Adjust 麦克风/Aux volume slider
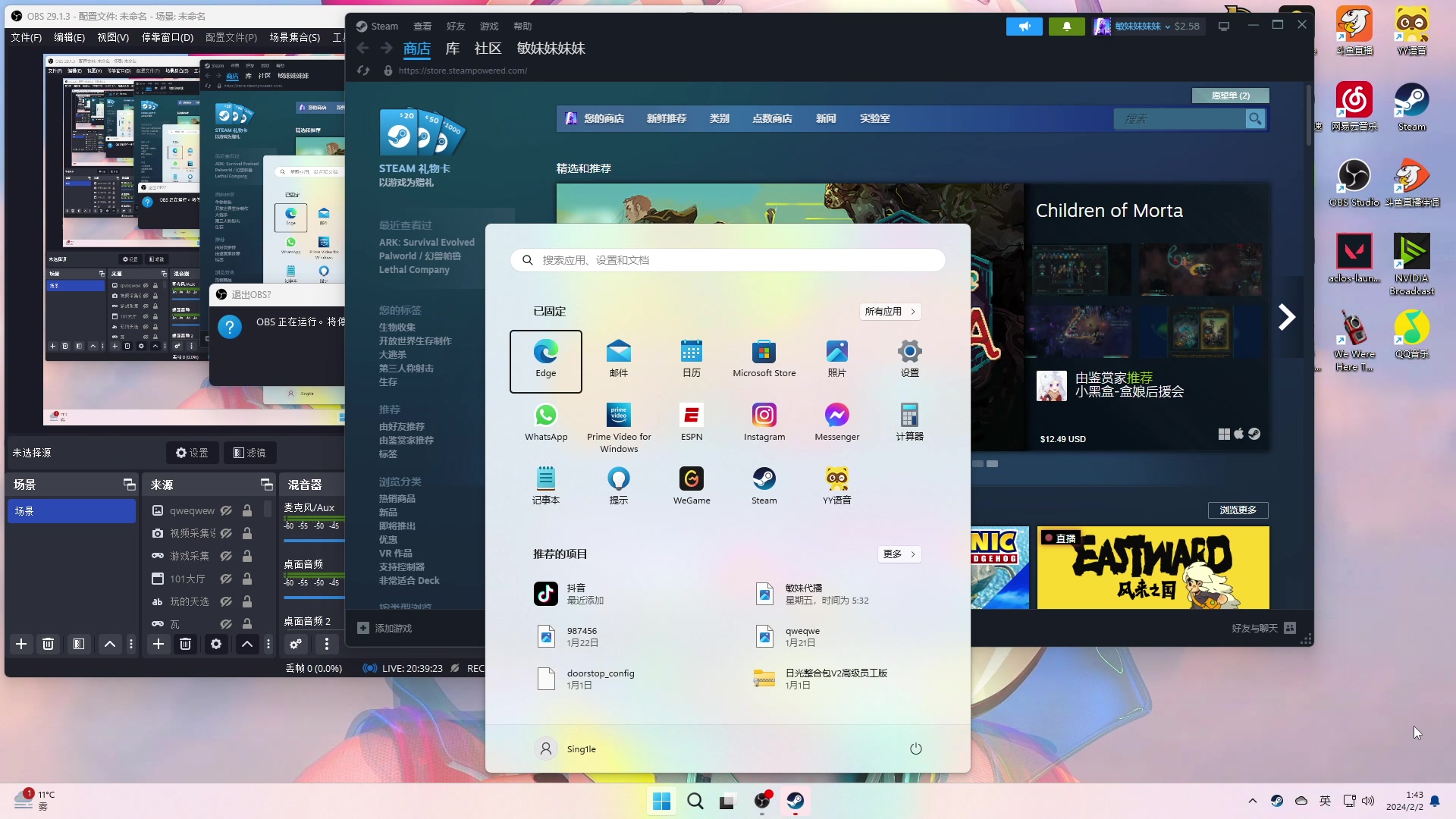The width and height of the screenshot is (1456, 819). coord(314,541)
